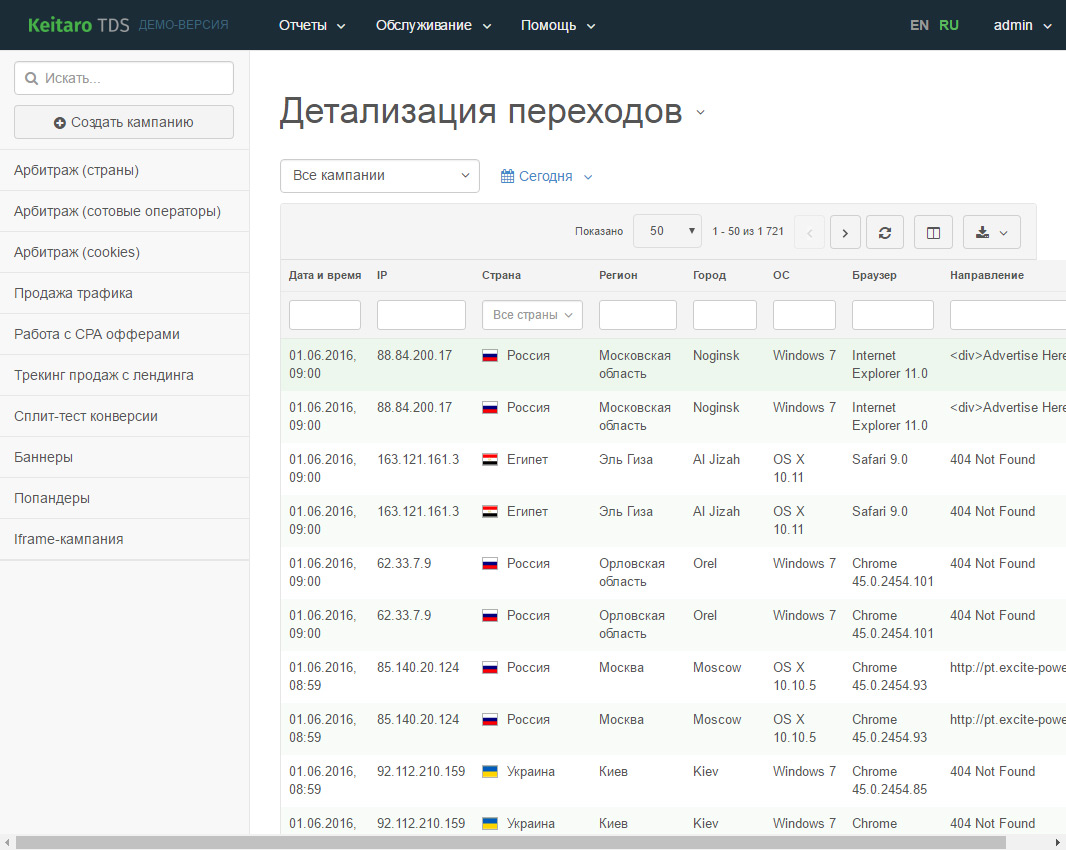Open the Все кампании dropdown
This screenshot has width=1066, height=850.
[380, 175]
